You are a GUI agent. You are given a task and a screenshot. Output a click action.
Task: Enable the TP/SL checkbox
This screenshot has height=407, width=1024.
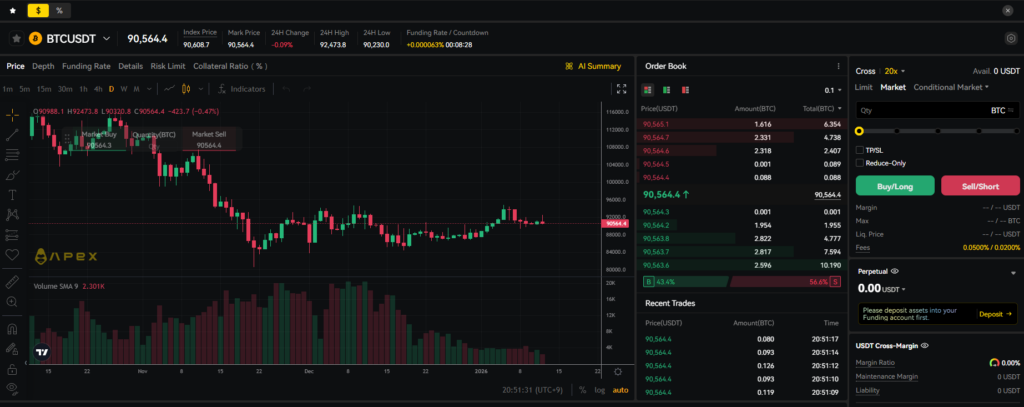point(859,150)
